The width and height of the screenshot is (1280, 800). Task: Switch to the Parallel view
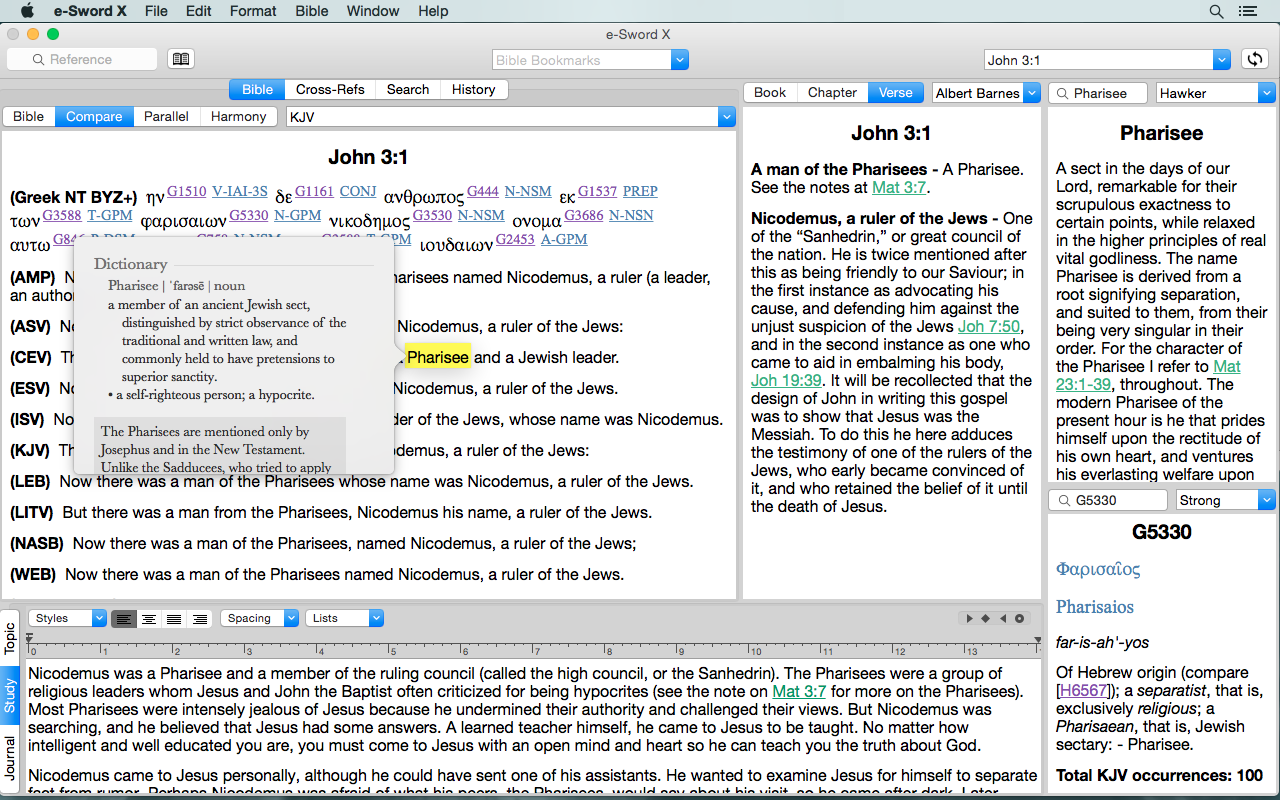pyautogui.click(x=166, y=116)
